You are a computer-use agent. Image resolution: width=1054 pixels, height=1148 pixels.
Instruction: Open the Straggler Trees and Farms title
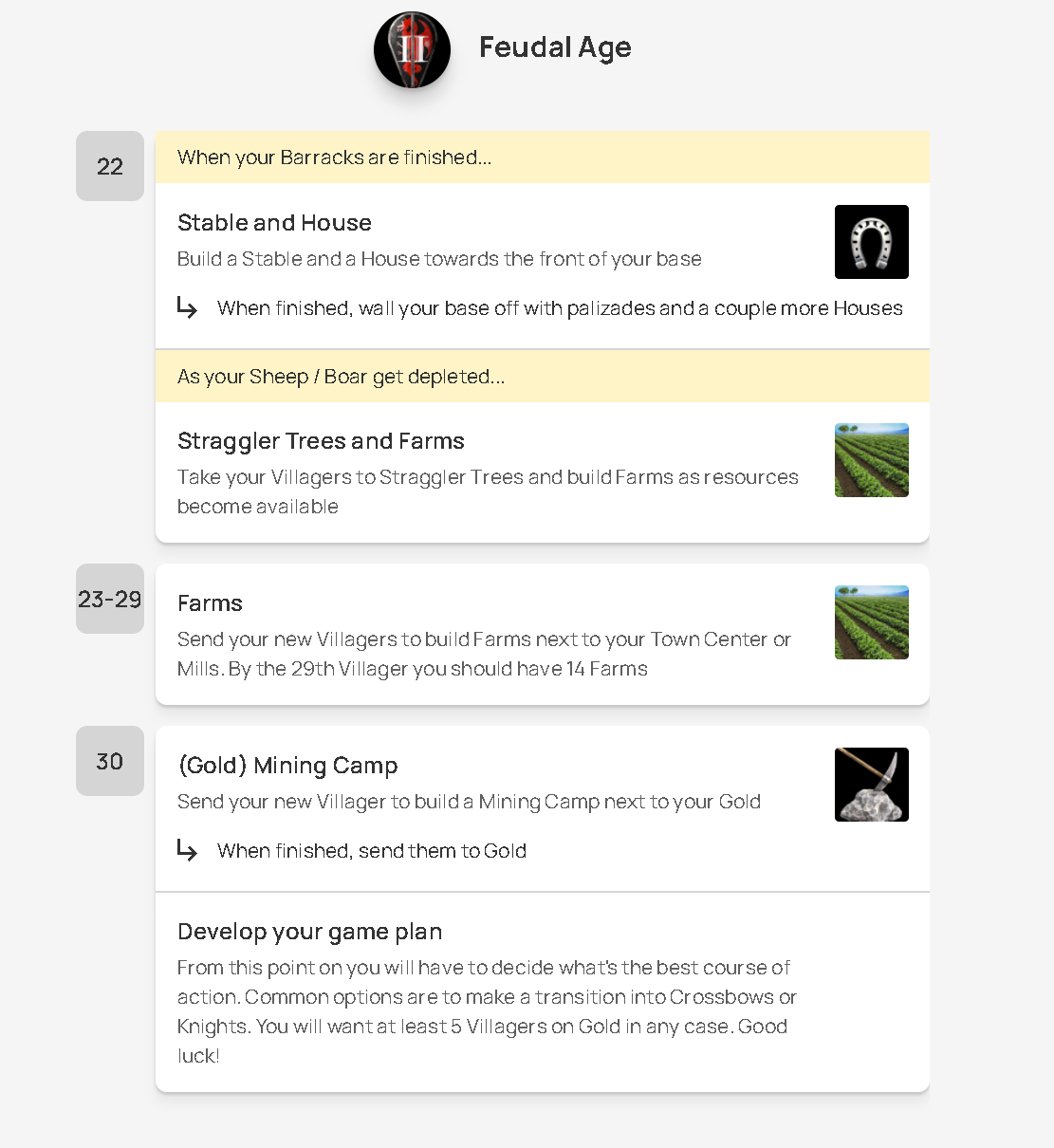pos(321,441)
